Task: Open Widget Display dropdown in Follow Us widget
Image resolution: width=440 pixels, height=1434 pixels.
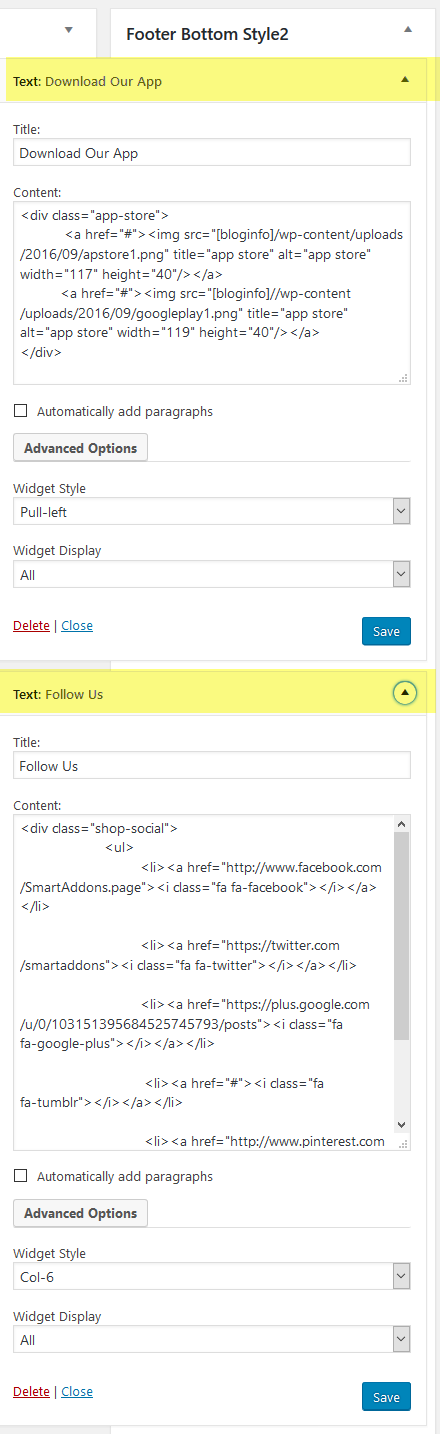Action: (212, 1339)
